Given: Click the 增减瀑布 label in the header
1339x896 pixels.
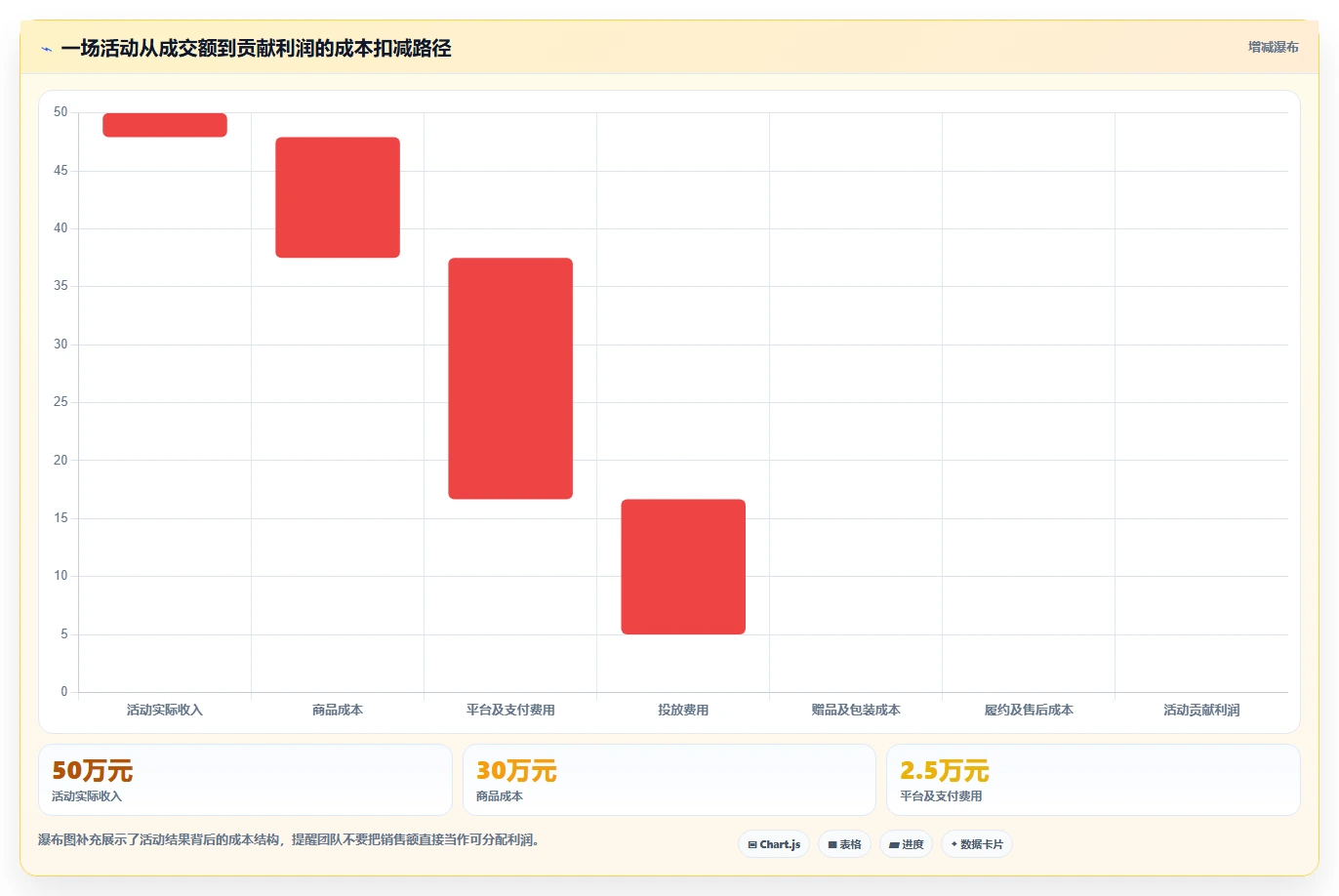Looking at the screenshot, I should pyautogui.click(x=1273, y=47).
